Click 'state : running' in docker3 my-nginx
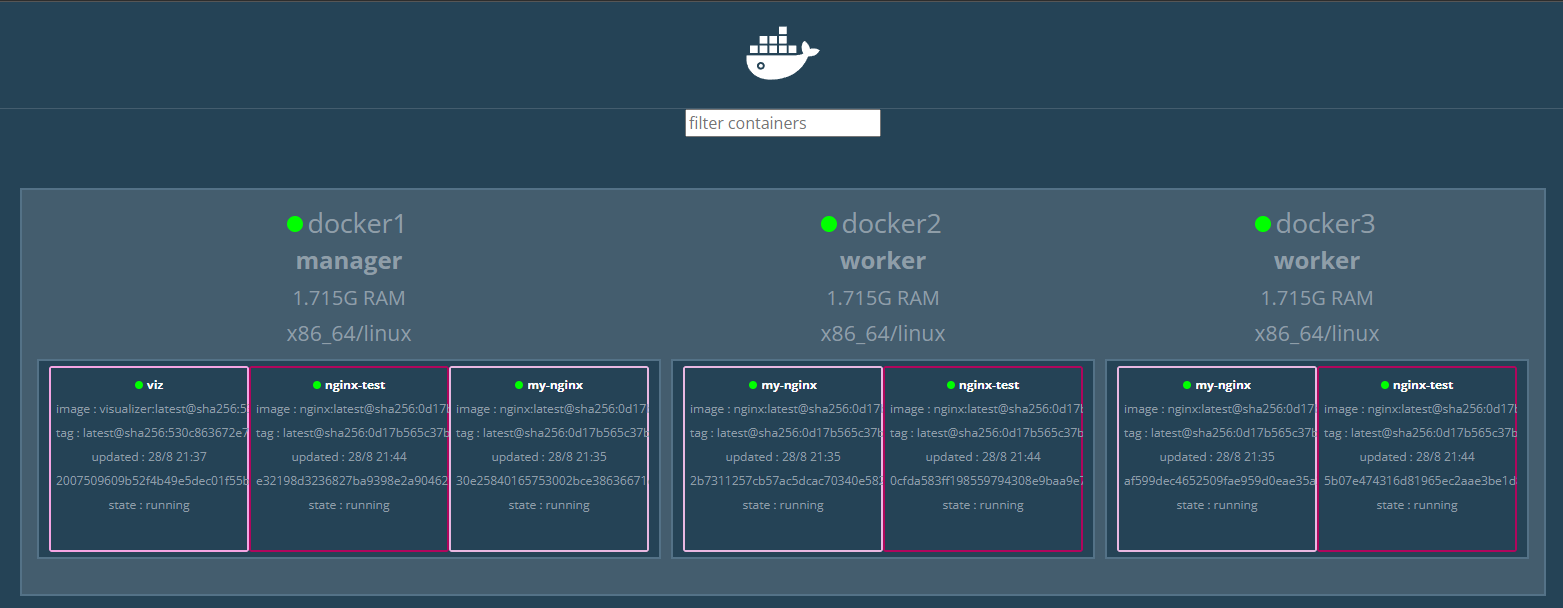1563x608 pixels. (1217, 505)
